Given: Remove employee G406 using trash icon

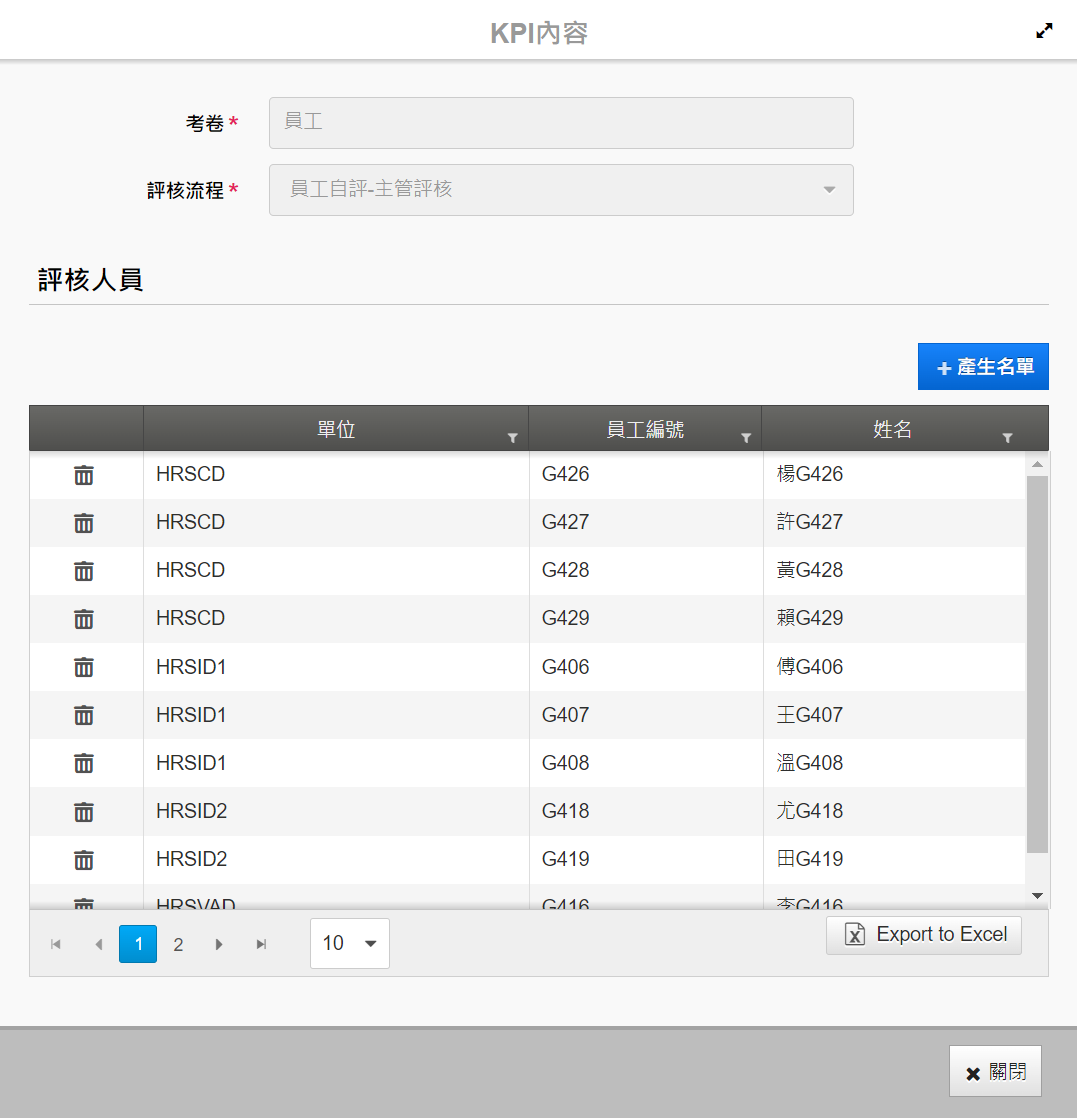Looking at the screenshot, I should tap(84, 667).
